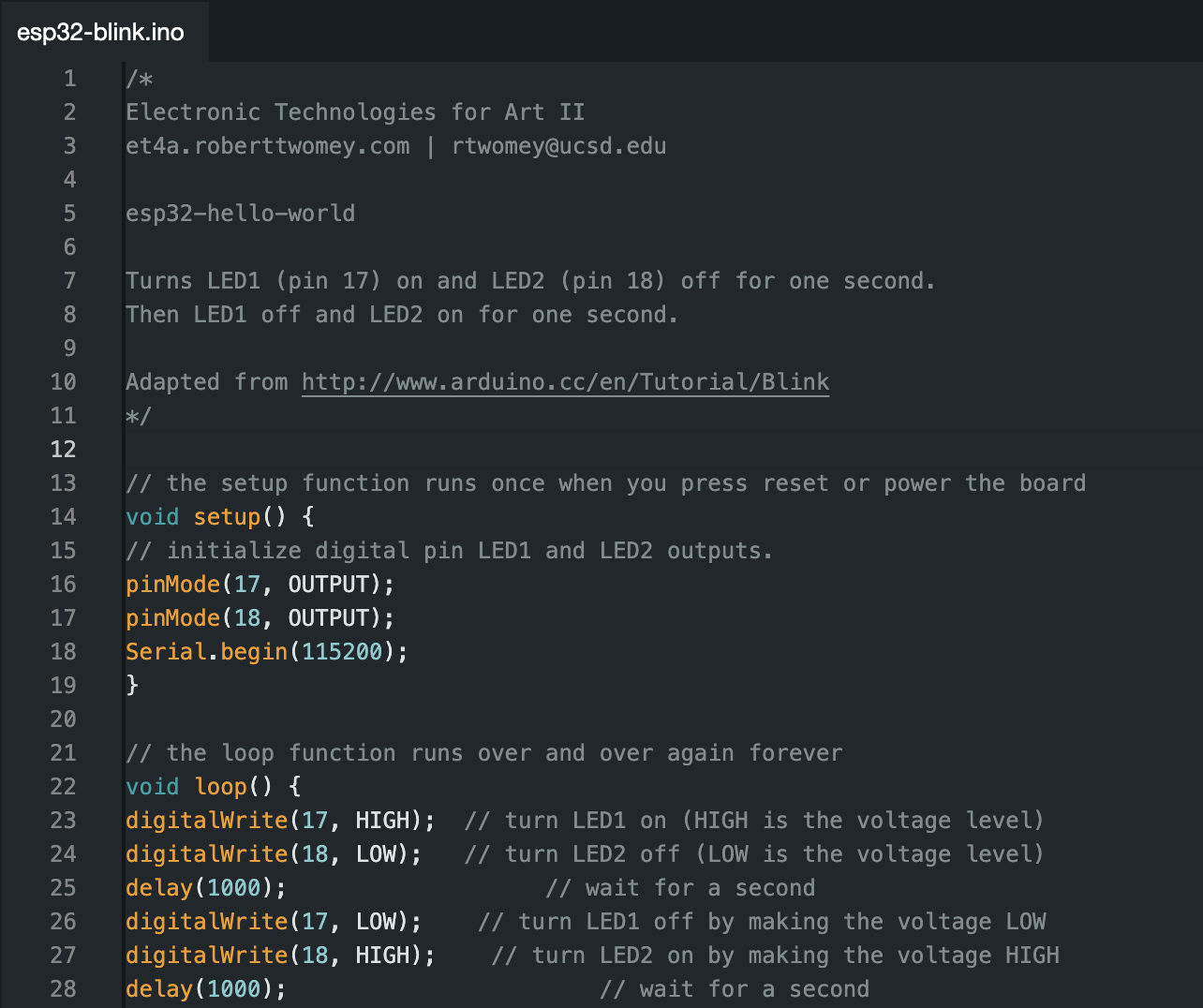Viewport: 1203px width, 1008px height.
Task: Click the last delay(1000) call
Action: coord(206,989)
